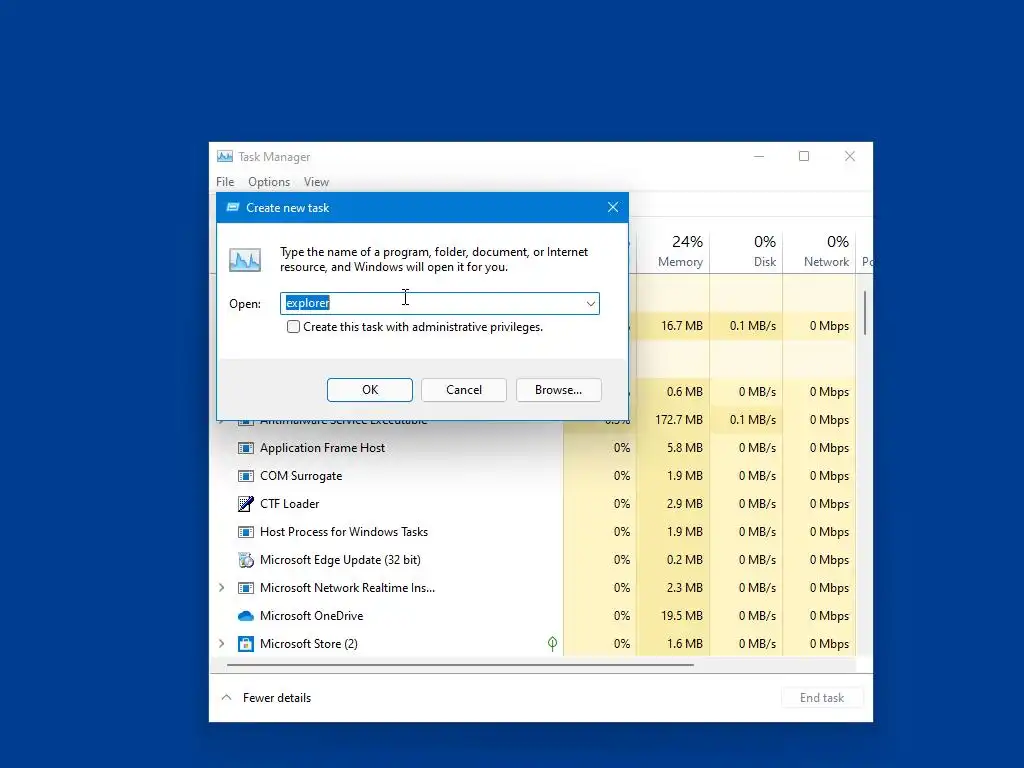Viewport: 1024px width, 768px height.
Task: Click the Cancel button
Action: click(x=464, y=390)
